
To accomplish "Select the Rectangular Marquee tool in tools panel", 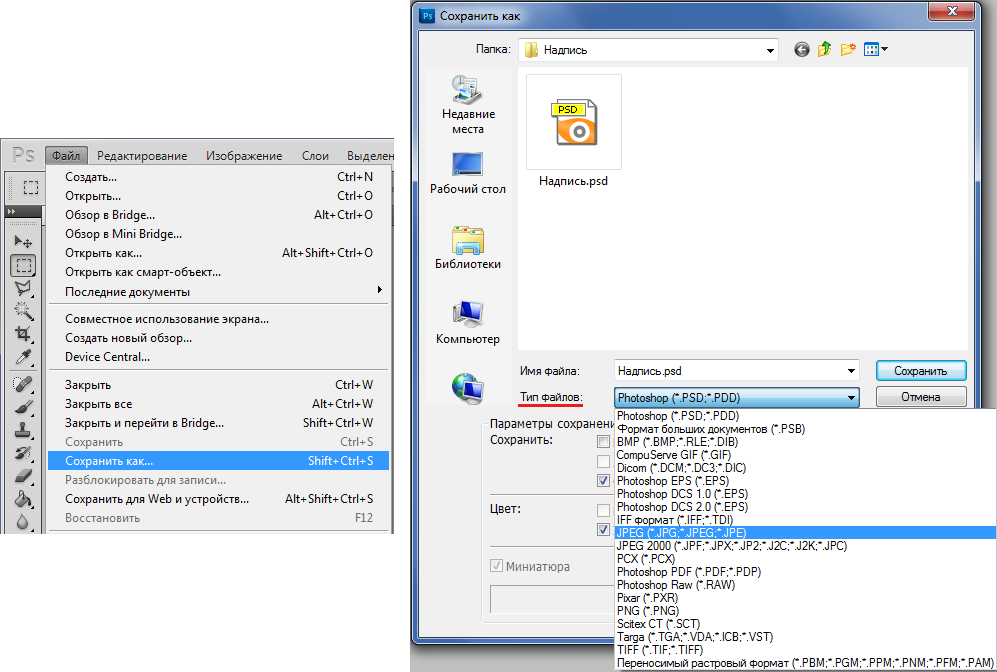I will pos(24,265).
